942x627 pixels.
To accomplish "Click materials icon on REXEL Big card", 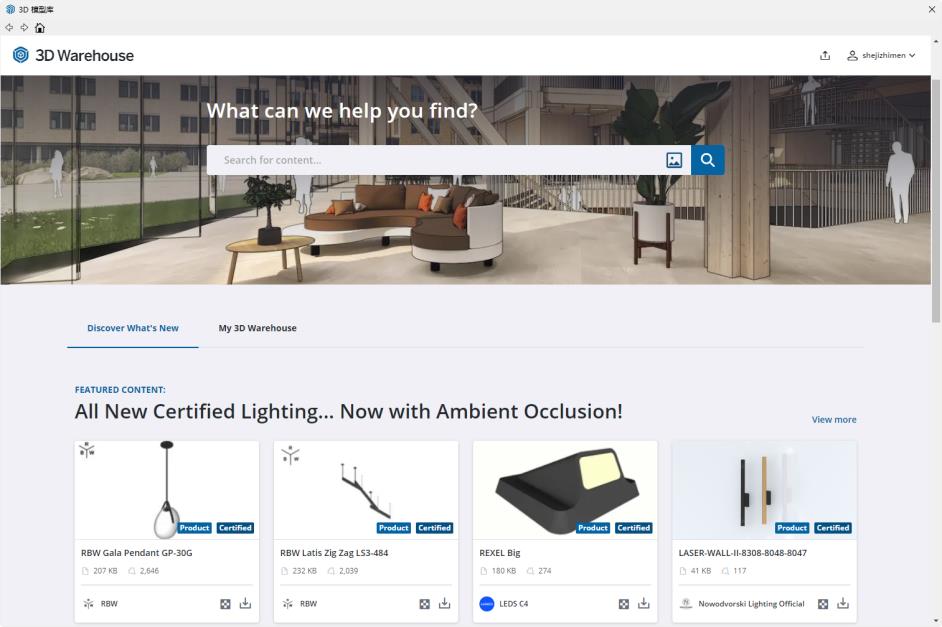I will [624, 604].
